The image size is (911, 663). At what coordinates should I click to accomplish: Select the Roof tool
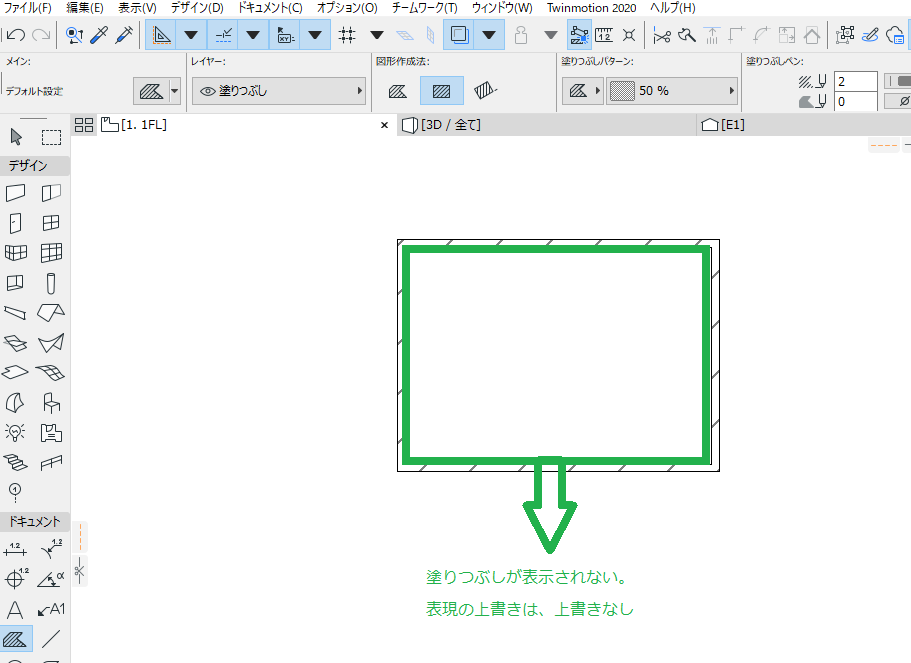tap(51, 313)
